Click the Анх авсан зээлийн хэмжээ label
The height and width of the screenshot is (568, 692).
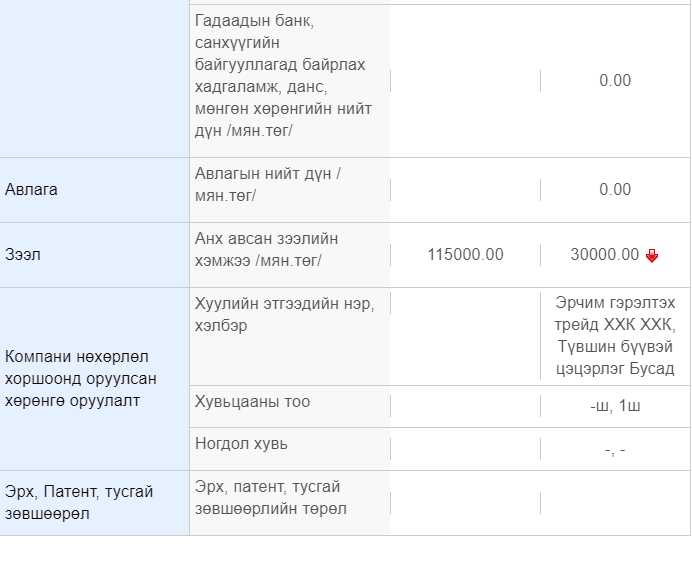[267, 250]
